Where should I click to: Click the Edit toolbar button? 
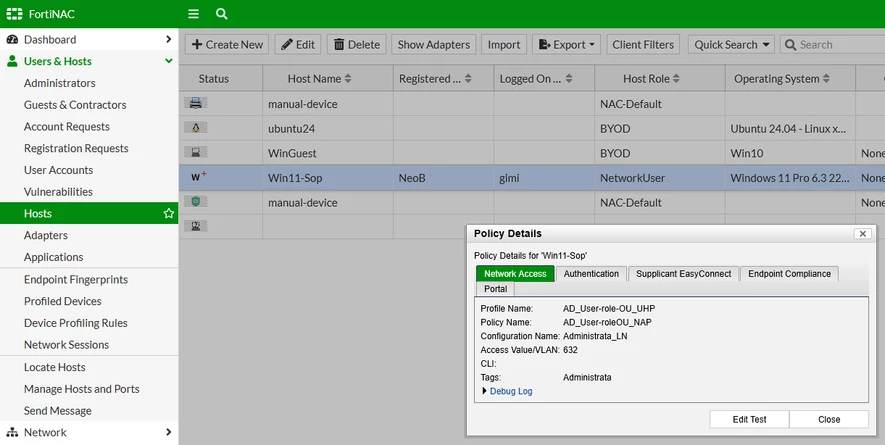pyautogui.click(x=298, y=45)
